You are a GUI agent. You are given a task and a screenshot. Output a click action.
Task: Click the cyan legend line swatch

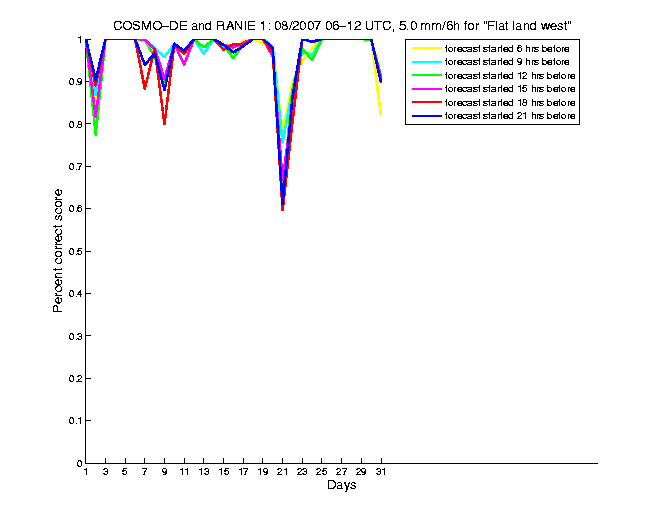click(426, 62)
